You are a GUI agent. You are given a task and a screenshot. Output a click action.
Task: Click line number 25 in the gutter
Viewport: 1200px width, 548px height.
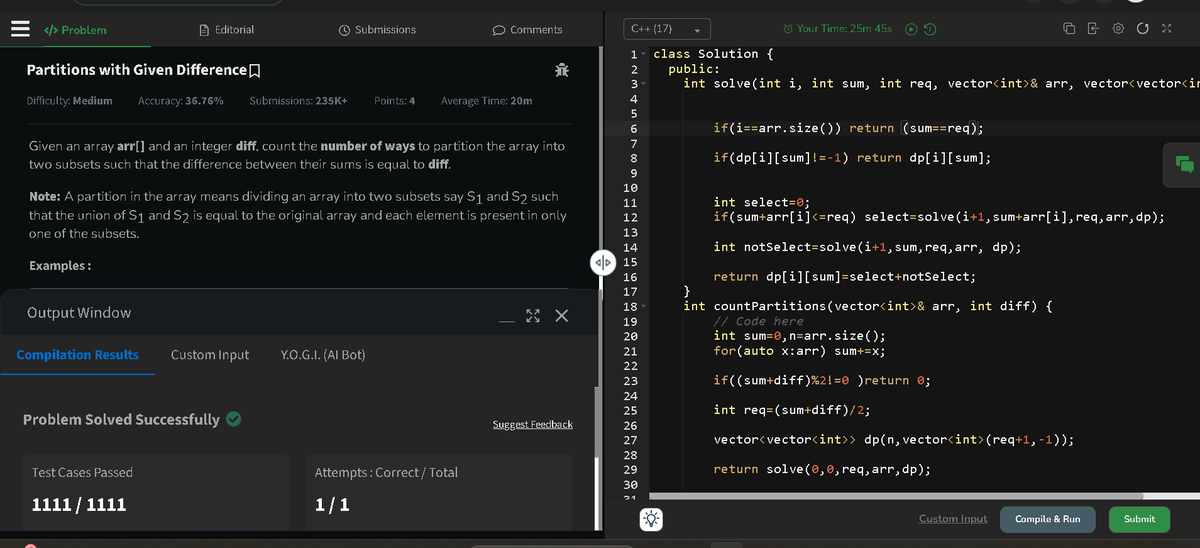pos(630,411)
